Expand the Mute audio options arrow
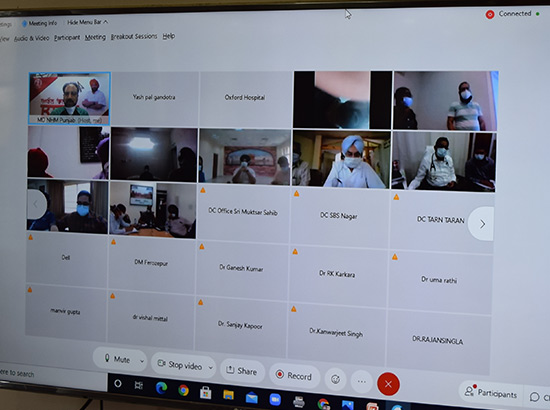The height and width of the screenshot is (410, 550). click(x=142, y=361)
